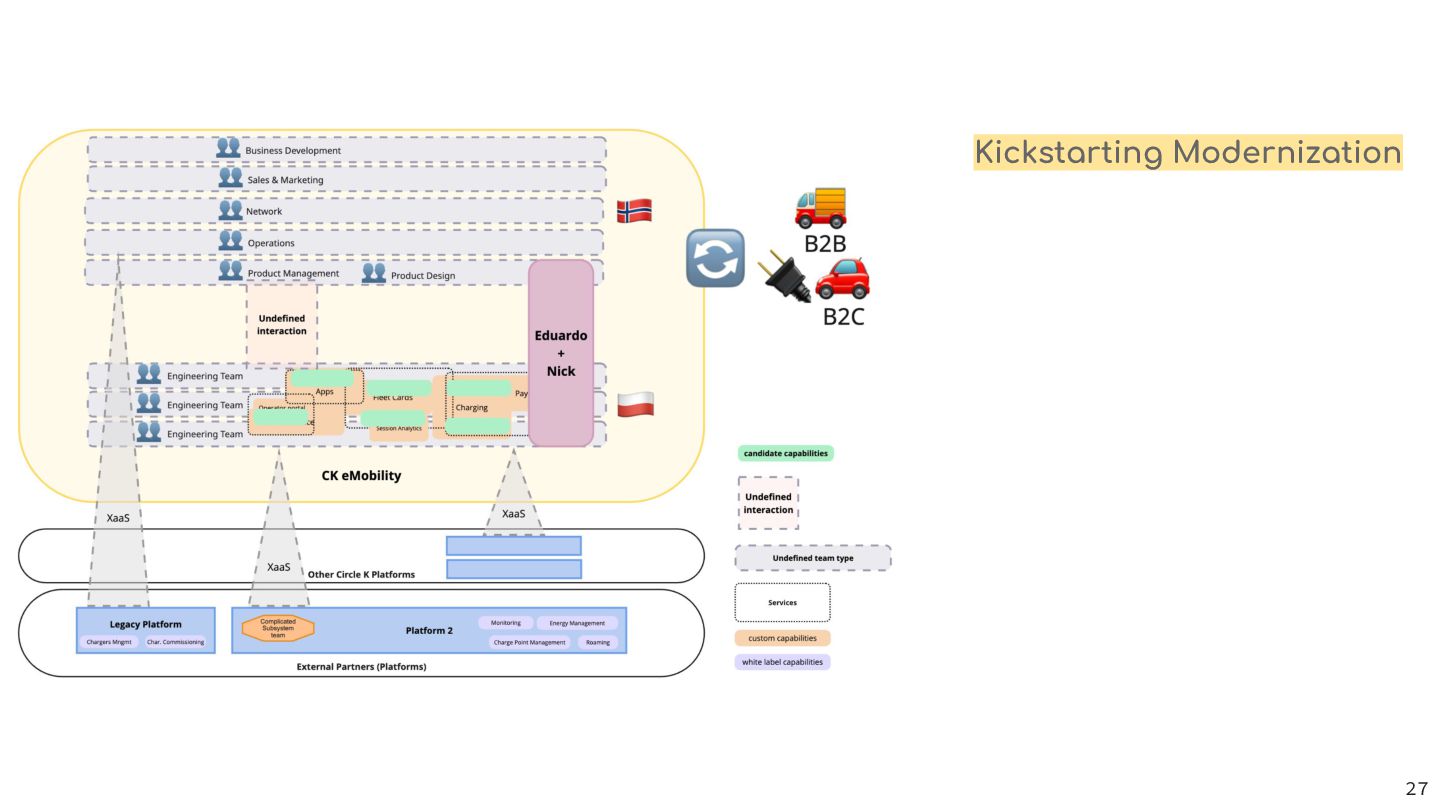Select the Legacy Platform box
The width and height of the screenshot is (1440, 810).
click(x=146, y=630)
